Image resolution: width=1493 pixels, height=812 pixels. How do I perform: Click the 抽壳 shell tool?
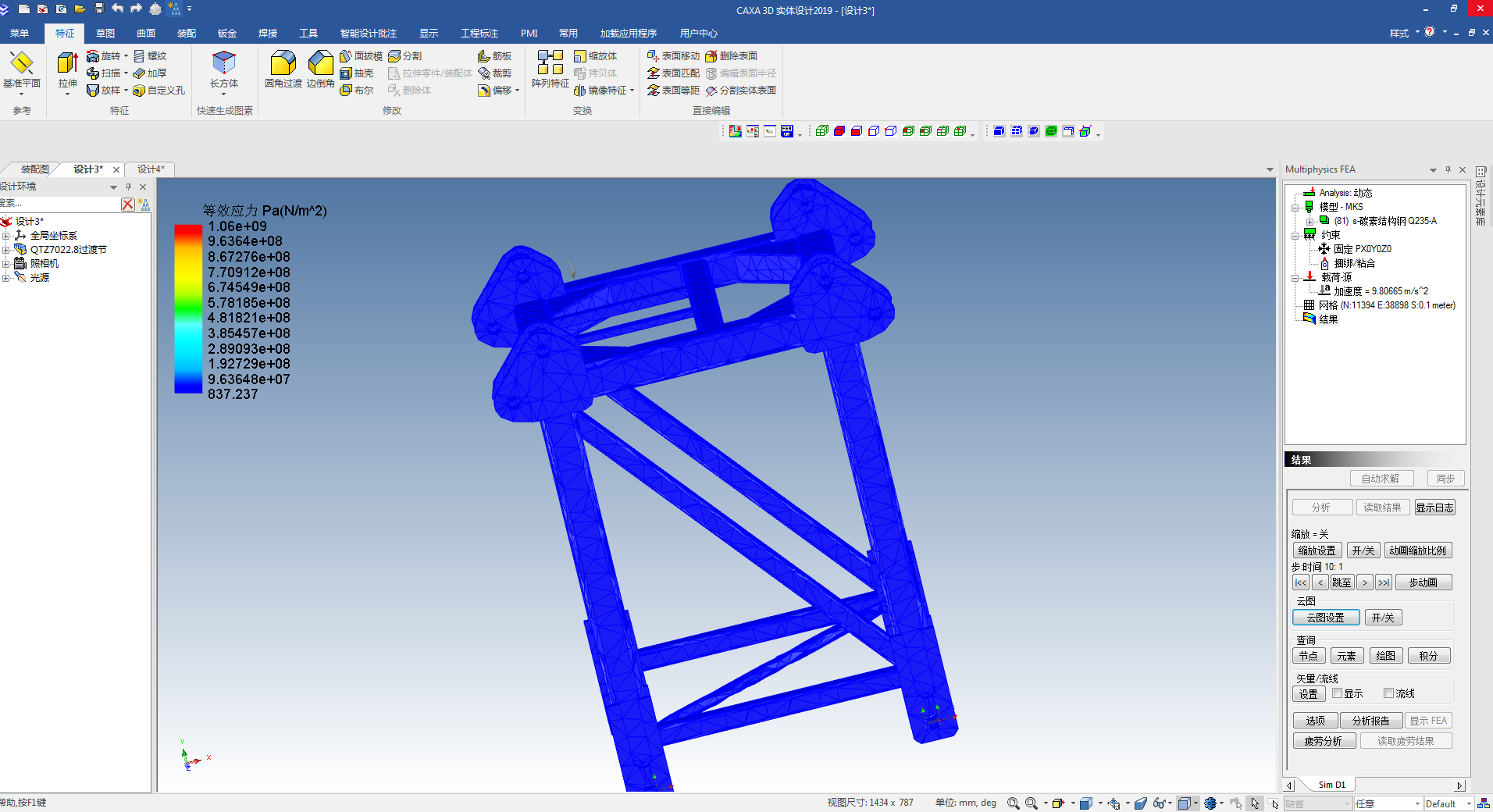[357, 73]
